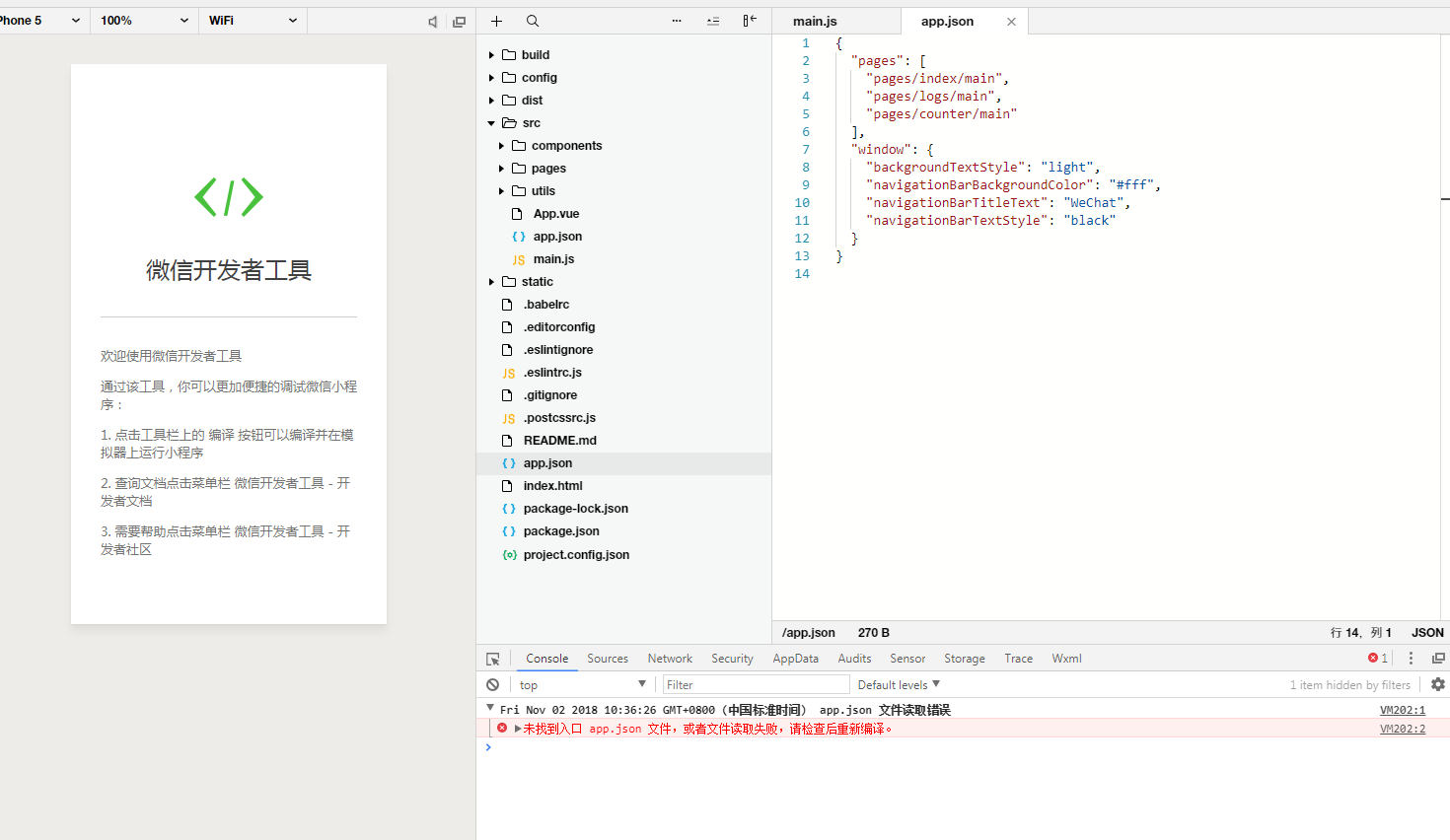Expand the dist folder
Screen dimensions: 1450x840
point(491,101)
